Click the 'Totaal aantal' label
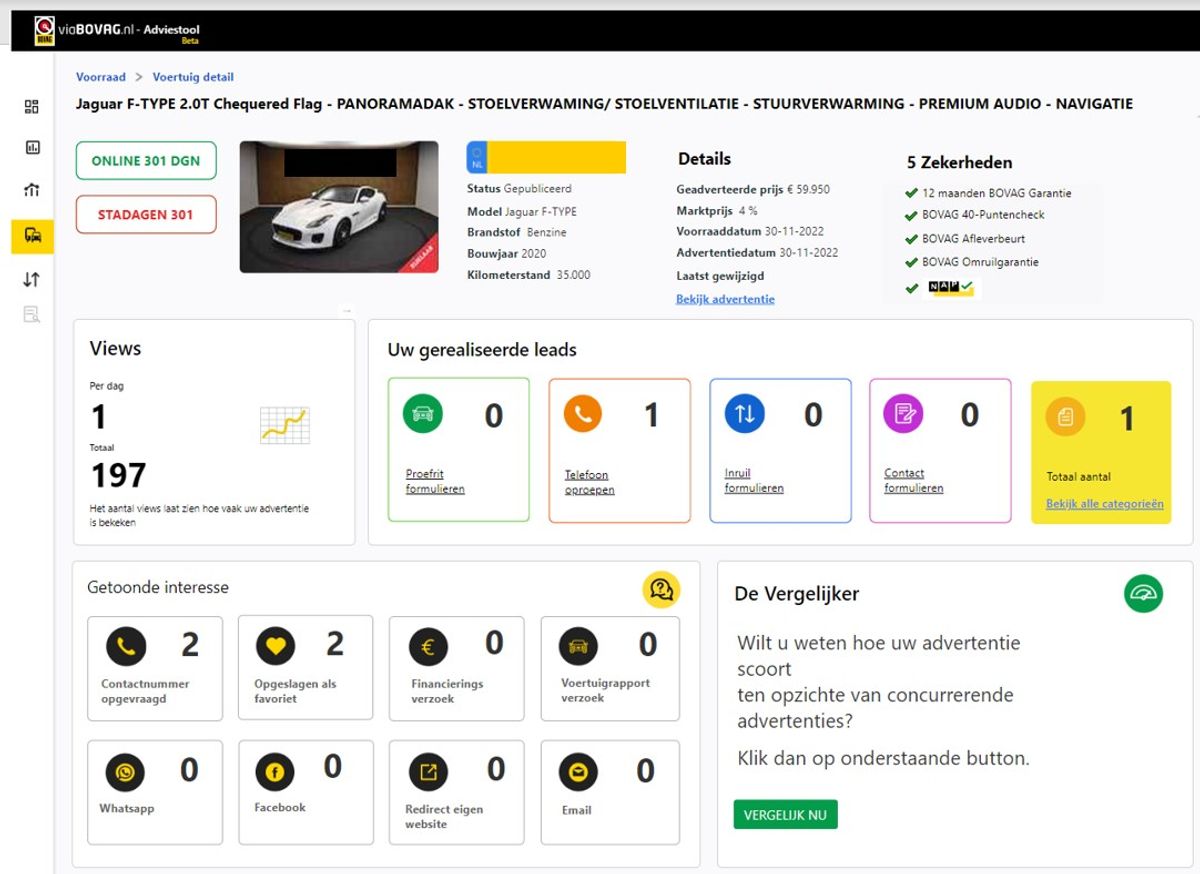Screen dimensions: 1200x874 pos(1079,477)
